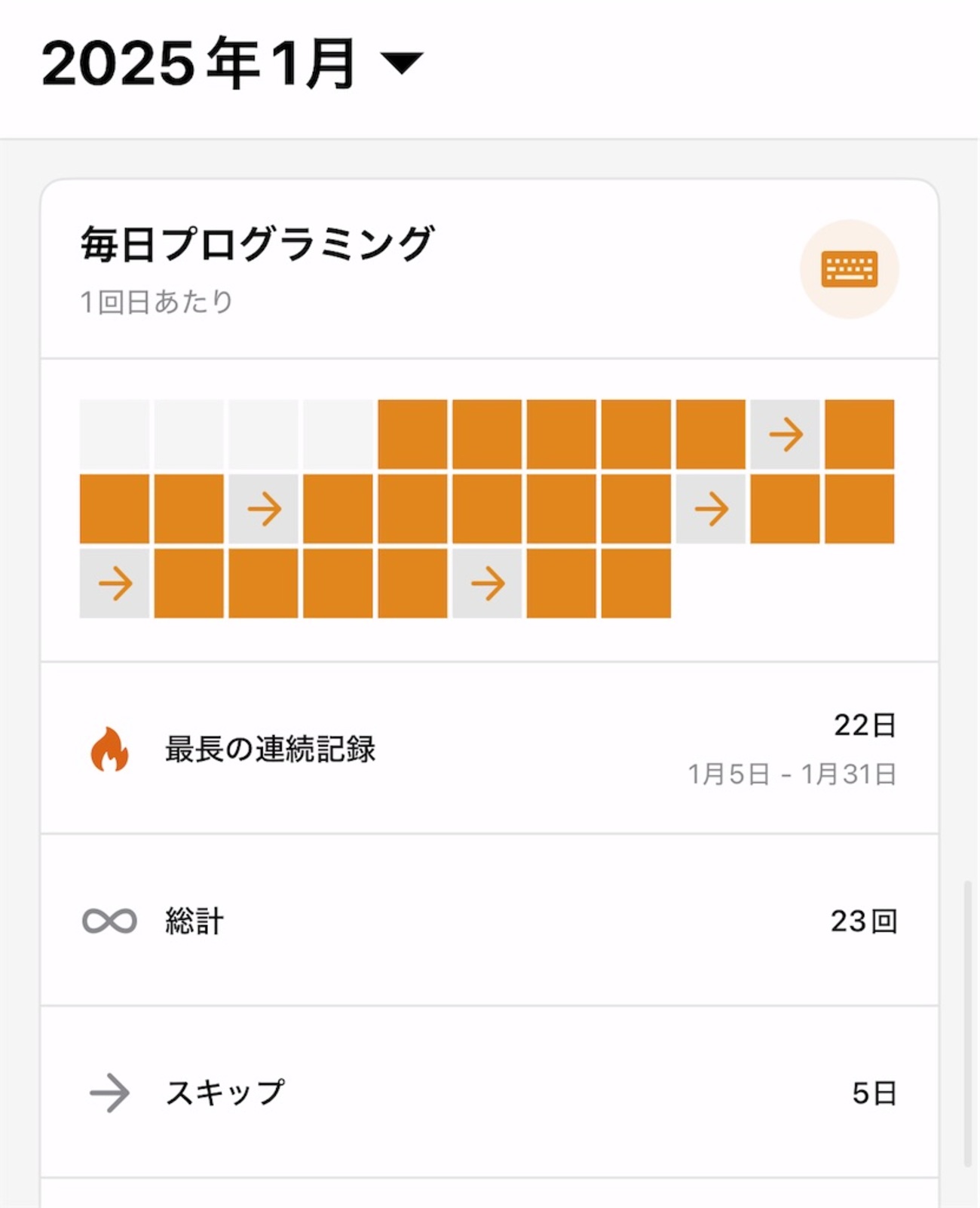Click the orange keyboard habit icon
Screen dimensions: 980x1208
849,269
